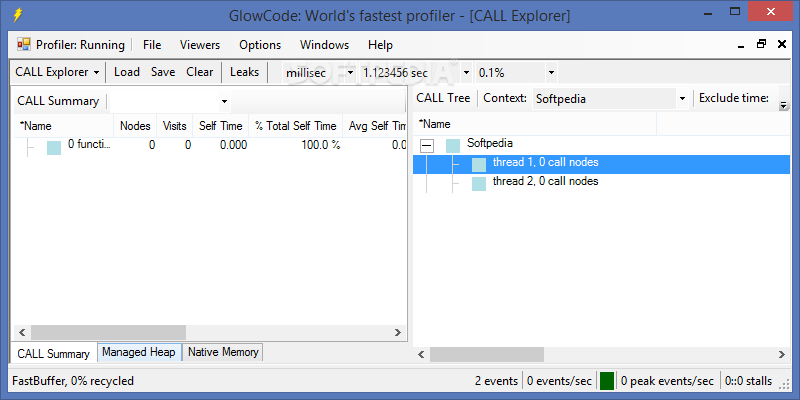The image size is (800, 400).
Task: Click left arrow of CALL Summary scrollbar
Action: 21,333
